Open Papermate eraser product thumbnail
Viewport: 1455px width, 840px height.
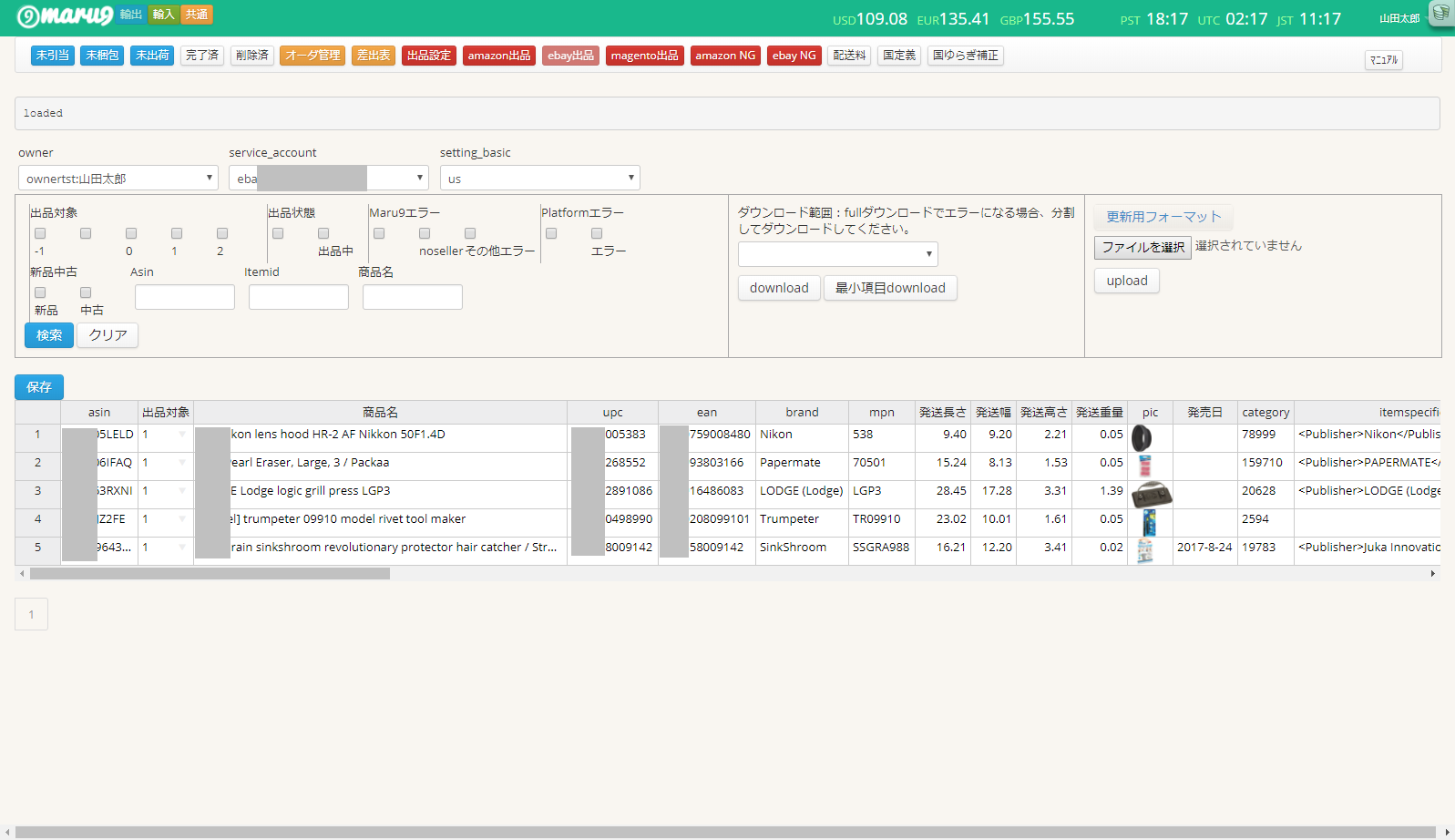(1144, 466)
